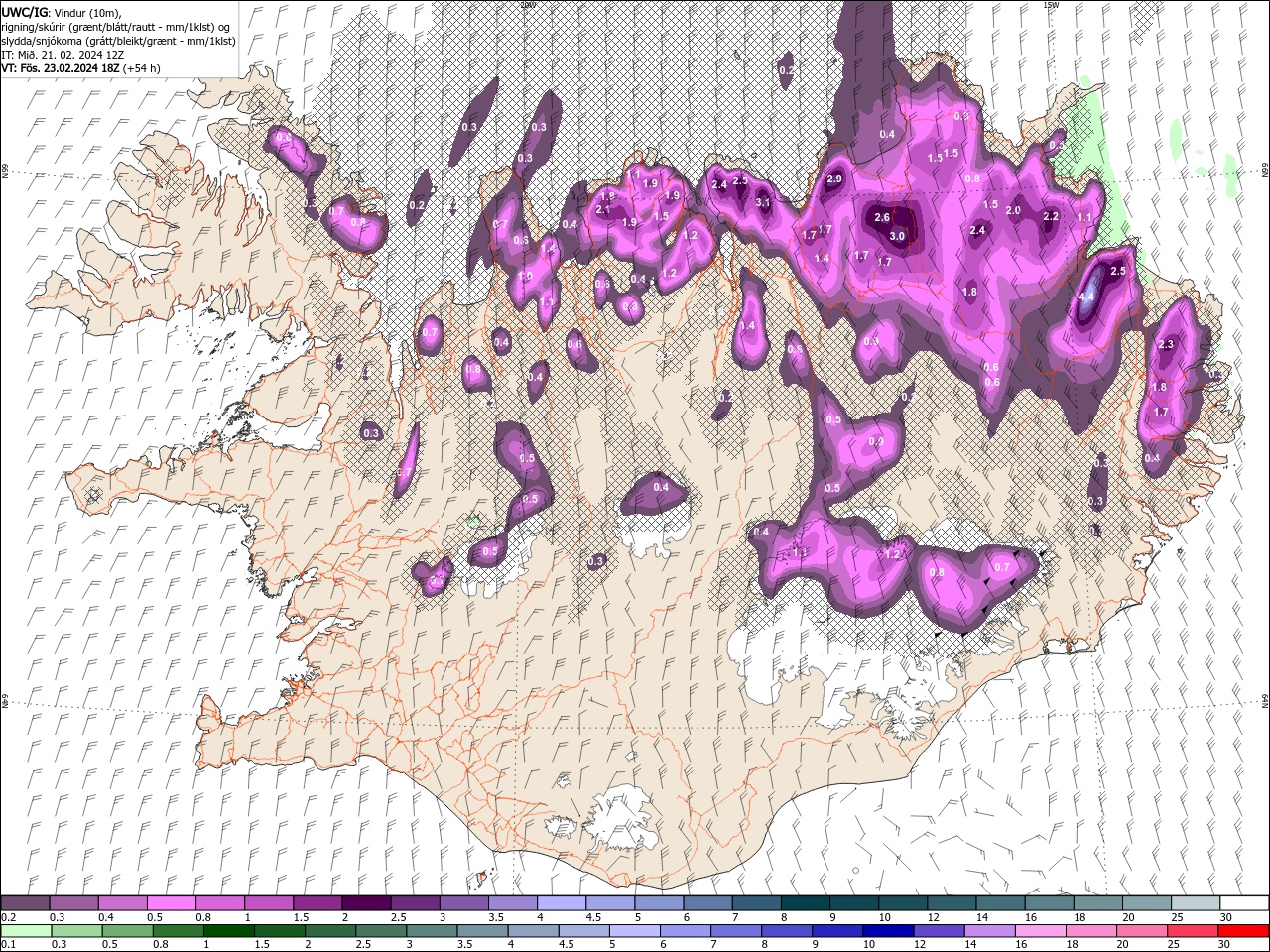Screen dimensions: 1270x952
Task: Select the 30 bright red swatch, rain legend
Action: pyautogui.click(x=1243, y=931)
